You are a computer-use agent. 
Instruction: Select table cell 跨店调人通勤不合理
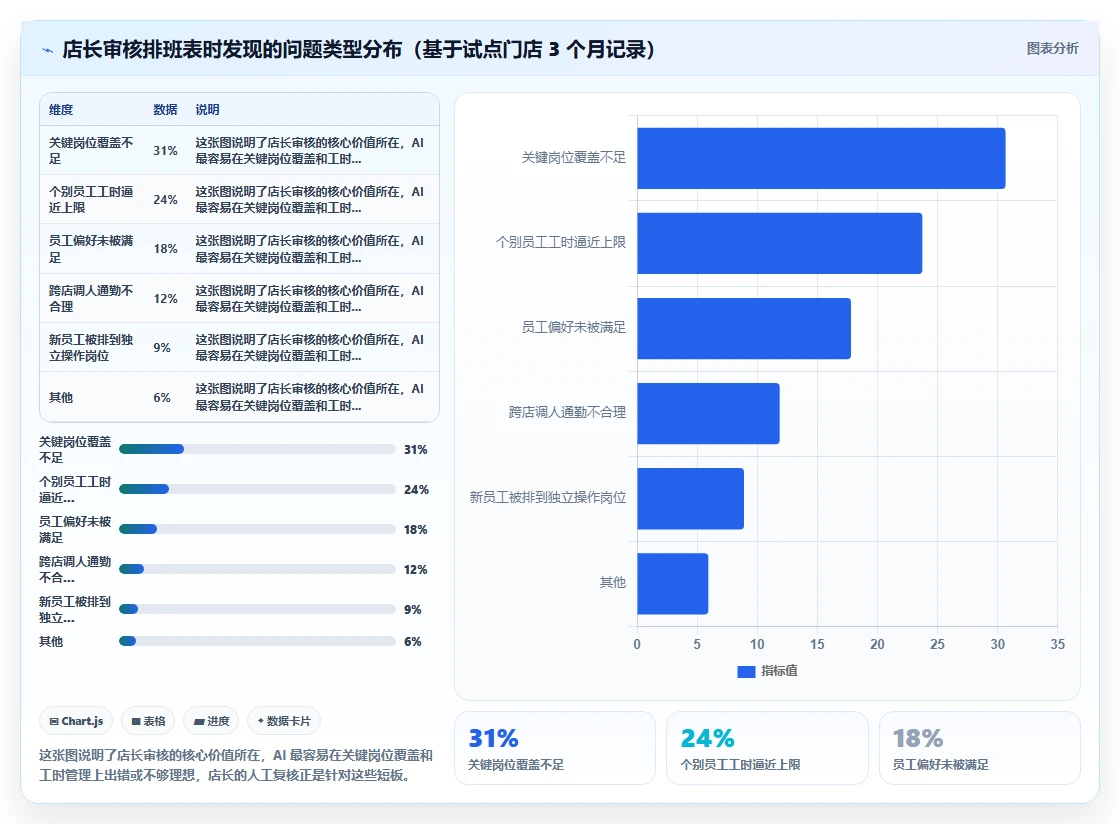(91, 298)
